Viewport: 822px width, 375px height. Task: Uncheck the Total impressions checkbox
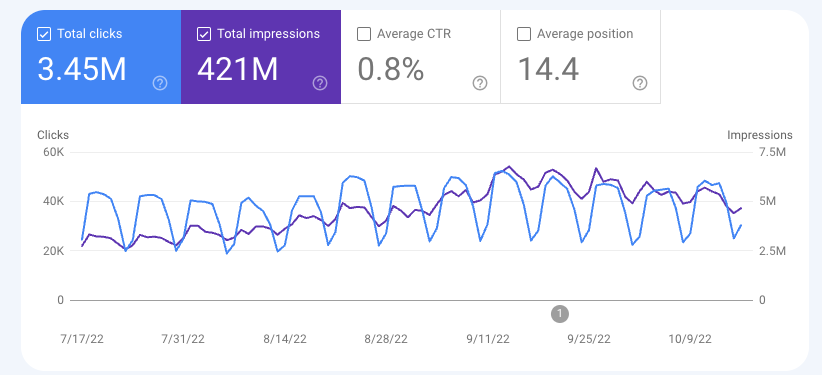pos(203,35)
